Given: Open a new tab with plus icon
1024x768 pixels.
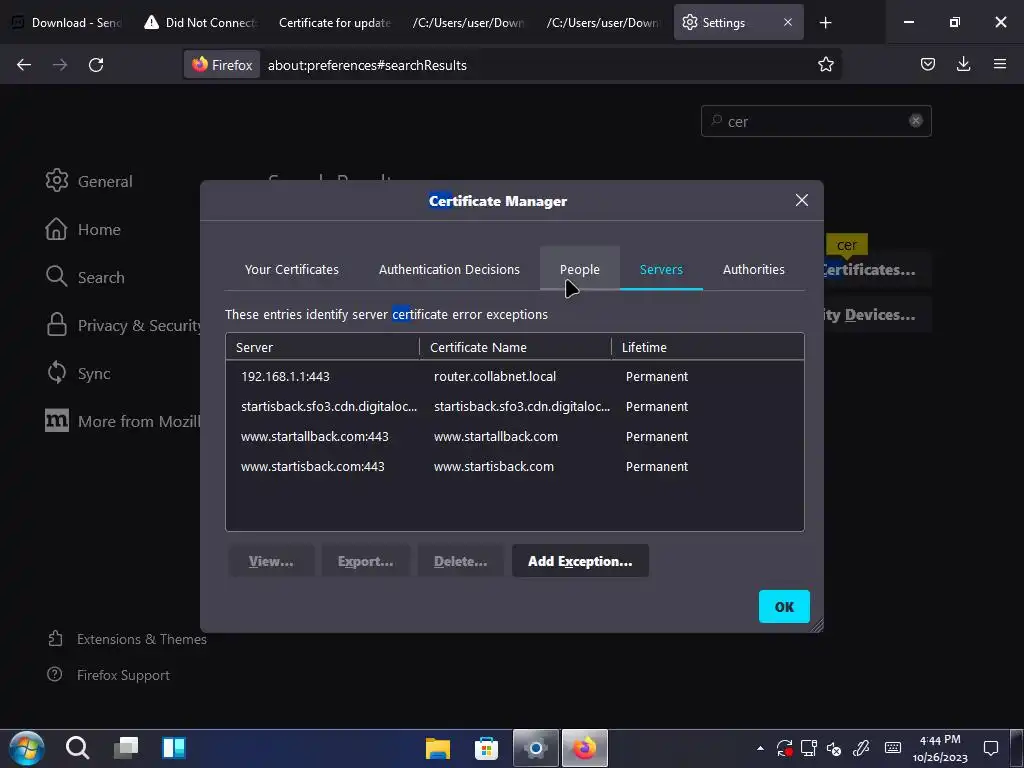Looking at the screenshot, I should coord(825,23).
